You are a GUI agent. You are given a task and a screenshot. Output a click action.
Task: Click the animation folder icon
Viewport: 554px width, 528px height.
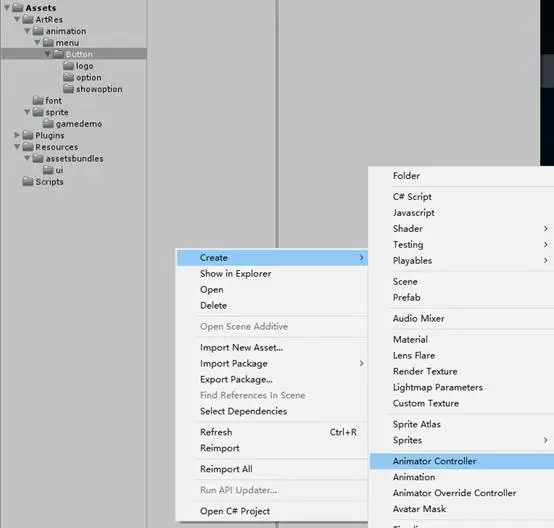38,31
